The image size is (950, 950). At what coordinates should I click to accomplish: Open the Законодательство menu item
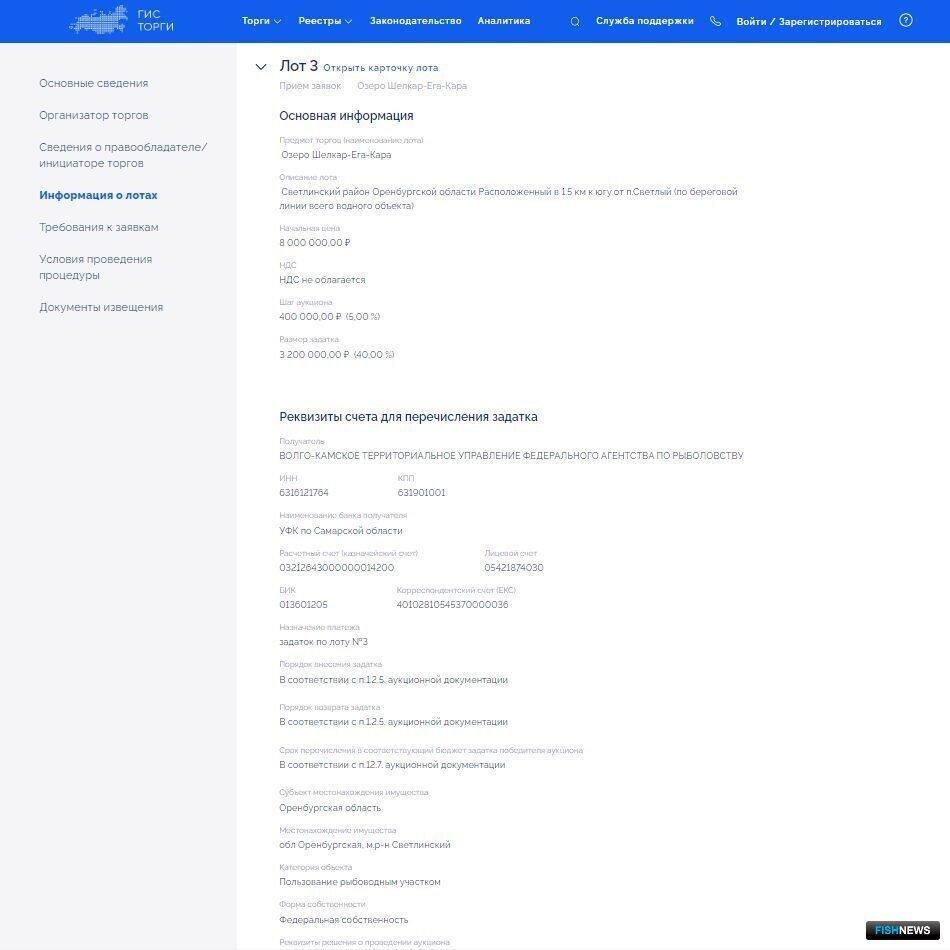(x=415, y=21)
